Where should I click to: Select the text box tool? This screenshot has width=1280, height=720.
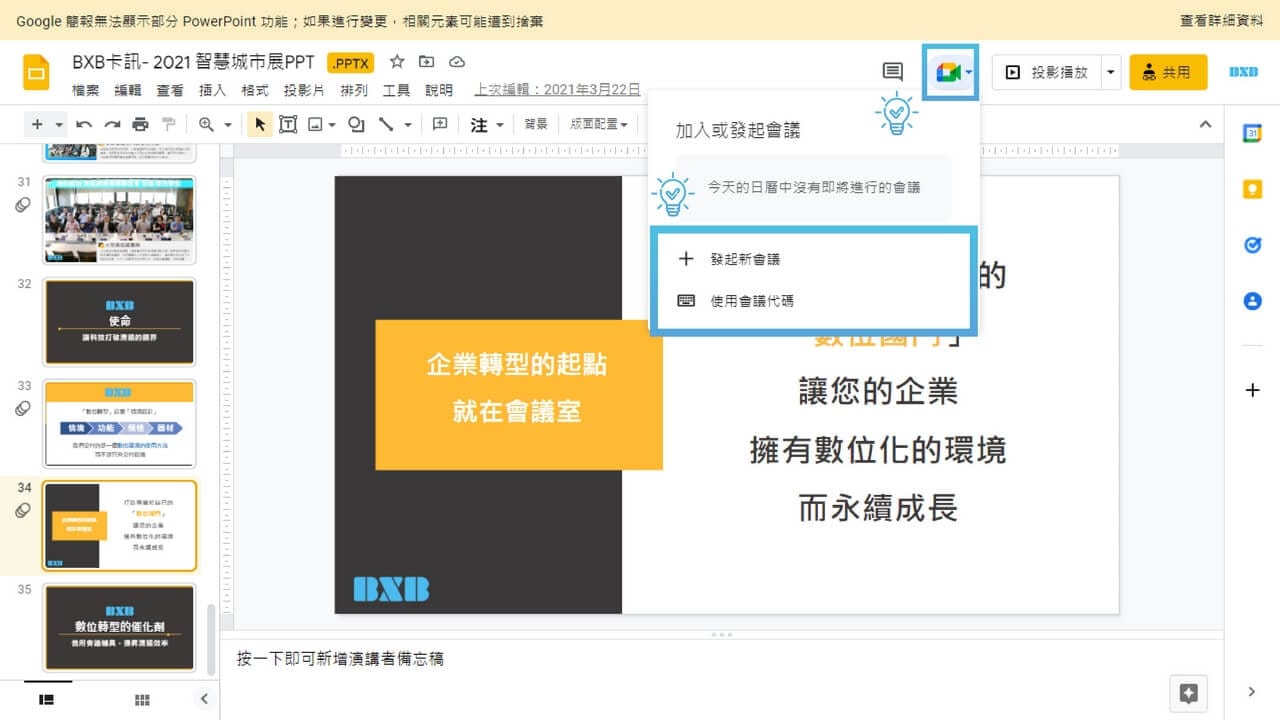[x=288, y=124]
